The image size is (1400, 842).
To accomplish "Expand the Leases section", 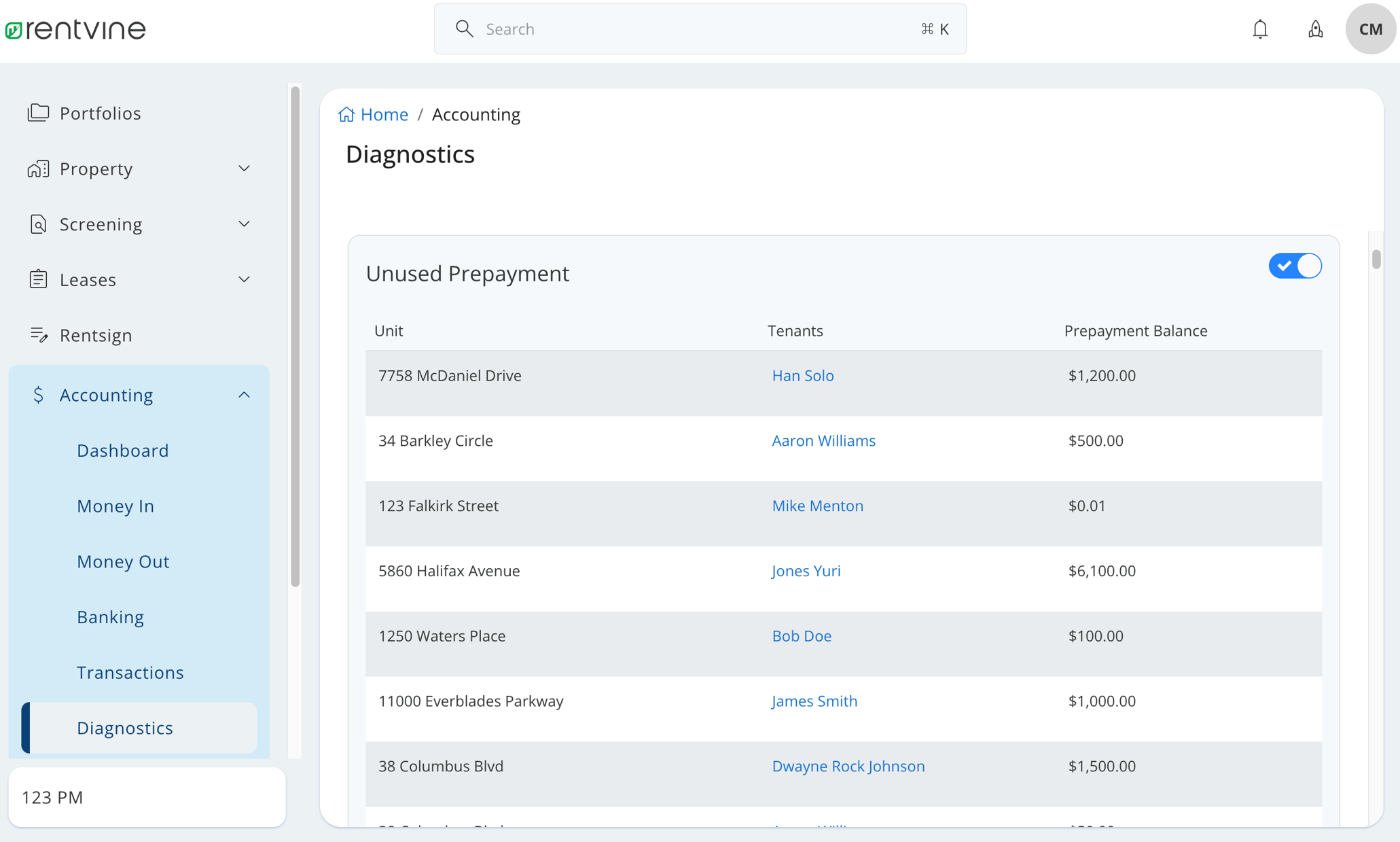I will point(243,279).
